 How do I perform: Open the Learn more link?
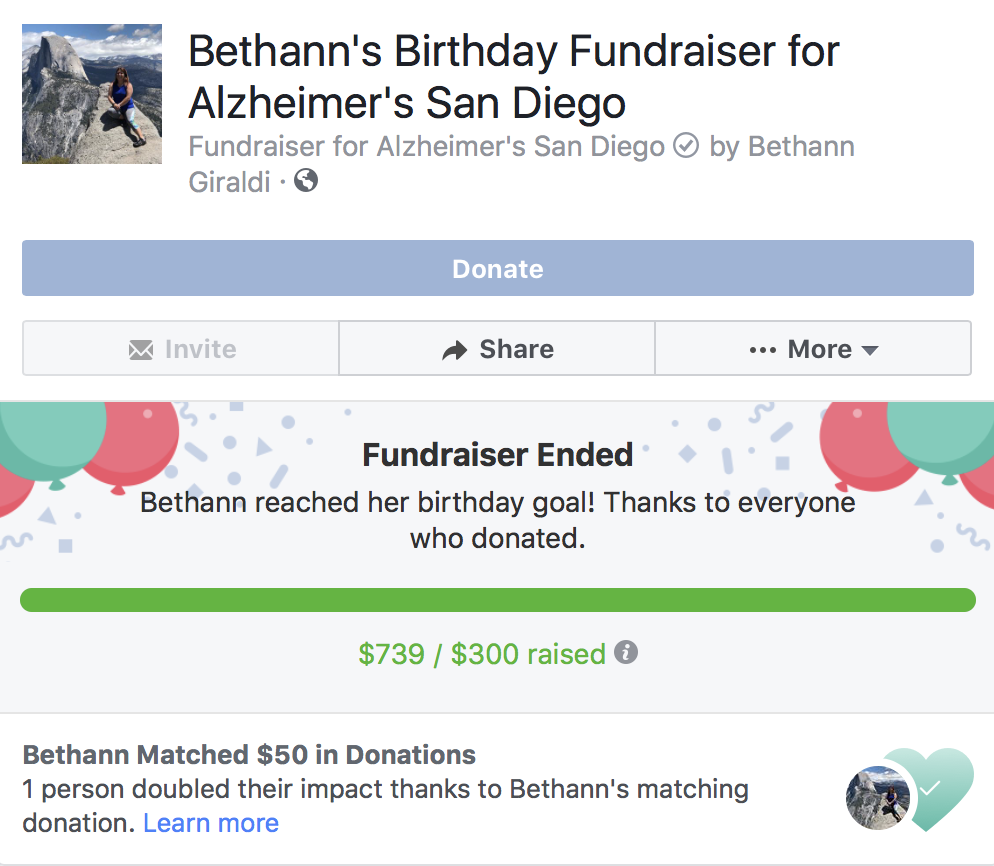tap(211, 823)
